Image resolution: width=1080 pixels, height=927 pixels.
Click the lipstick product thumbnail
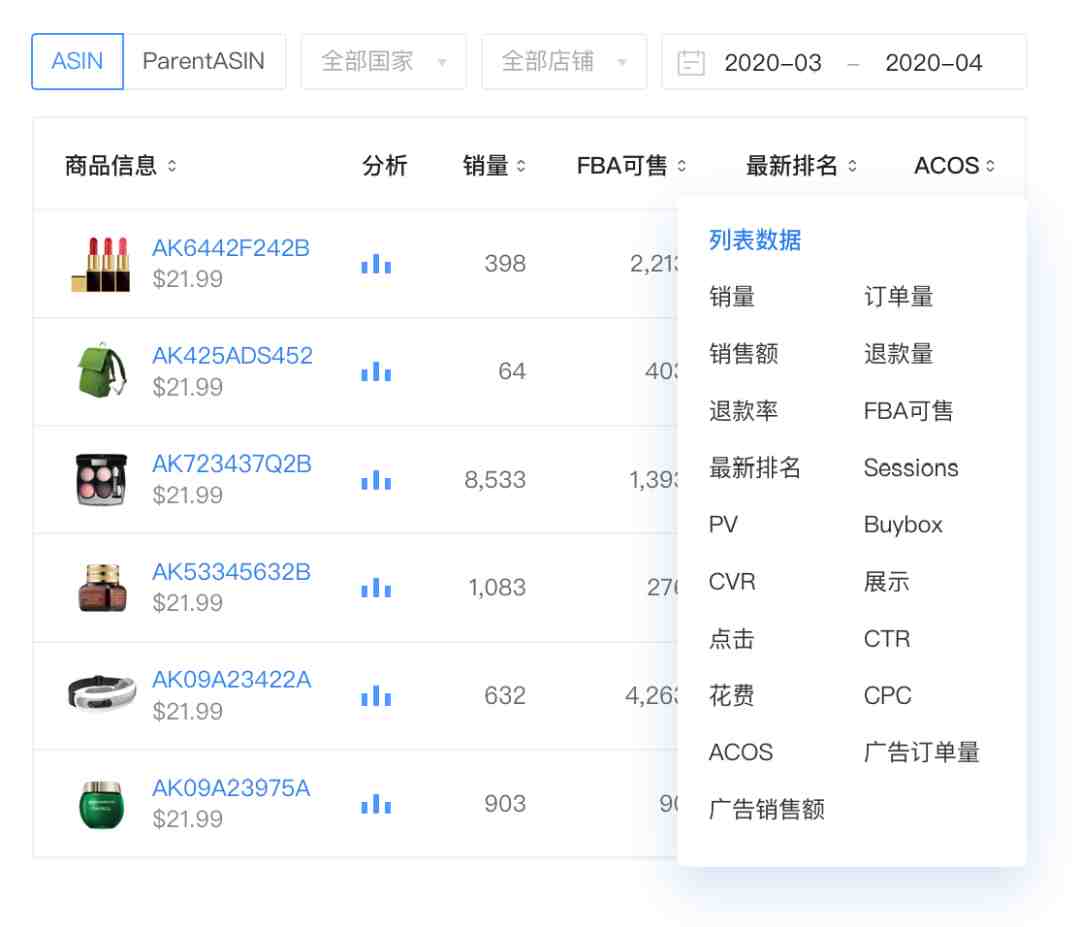[x=101, y=264]
